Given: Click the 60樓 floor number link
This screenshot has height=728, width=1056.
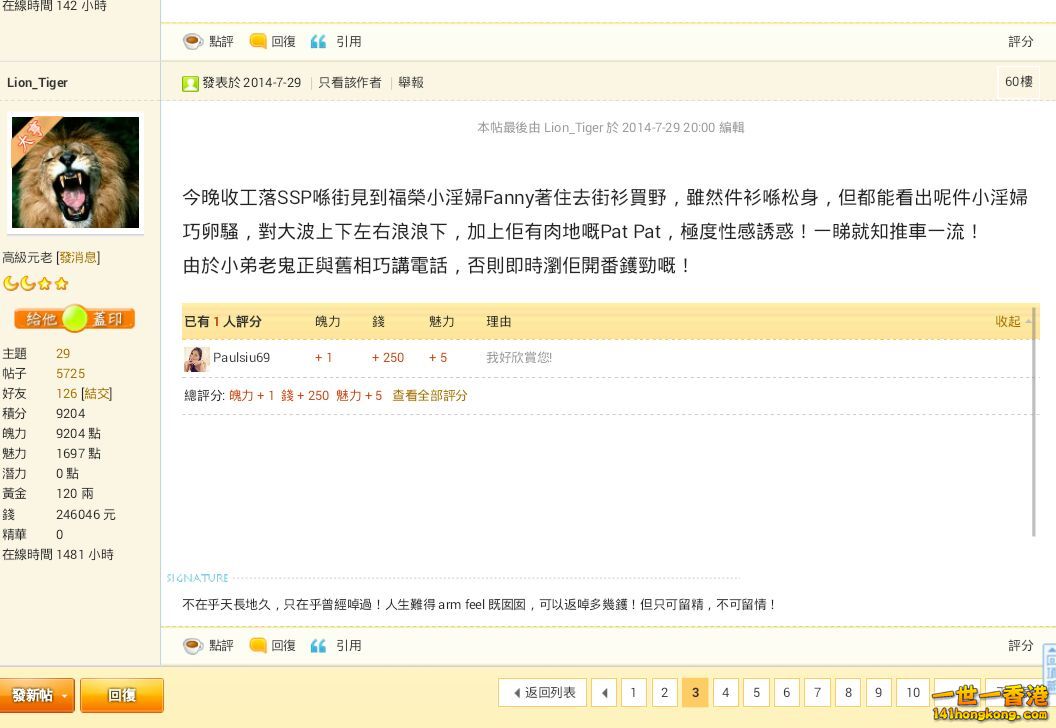Looking at the screenshot, I should (x=1018, y=81).
